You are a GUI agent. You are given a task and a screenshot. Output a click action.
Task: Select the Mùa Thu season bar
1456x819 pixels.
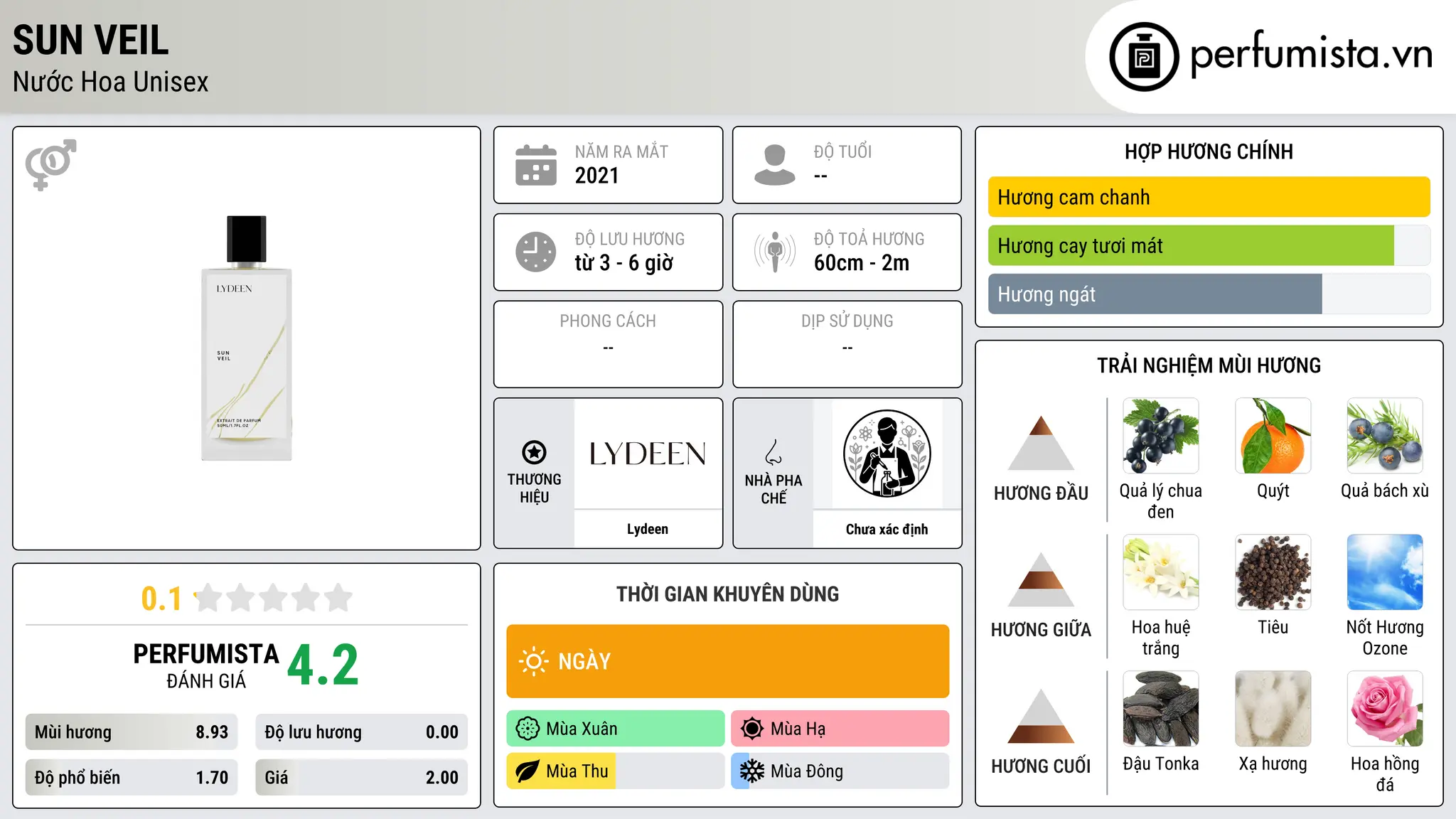point(615,771)
